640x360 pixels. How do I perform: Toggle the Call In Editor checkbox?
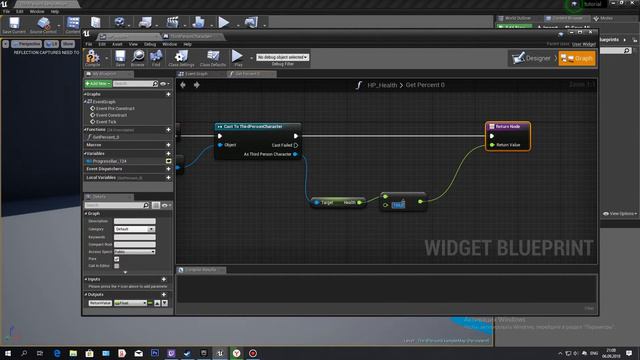tap(117, 266)
